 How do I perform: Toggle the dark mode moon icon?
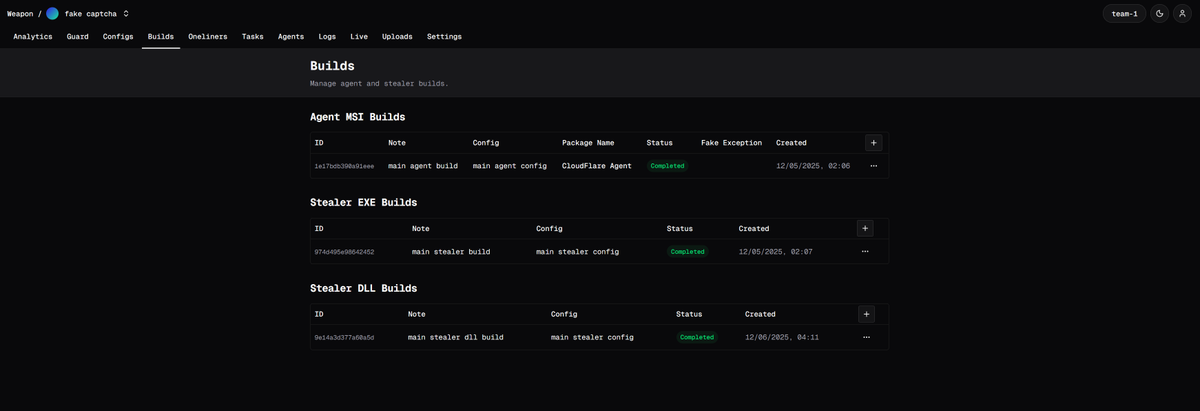point(1159,13)
